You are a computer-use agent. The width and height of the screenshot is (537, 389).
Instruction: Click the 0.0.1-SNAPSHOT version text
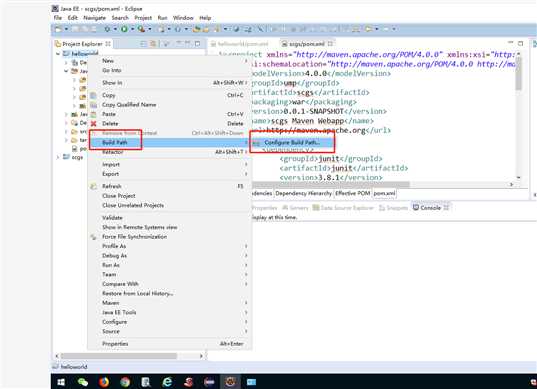click(x=314, y=112)
